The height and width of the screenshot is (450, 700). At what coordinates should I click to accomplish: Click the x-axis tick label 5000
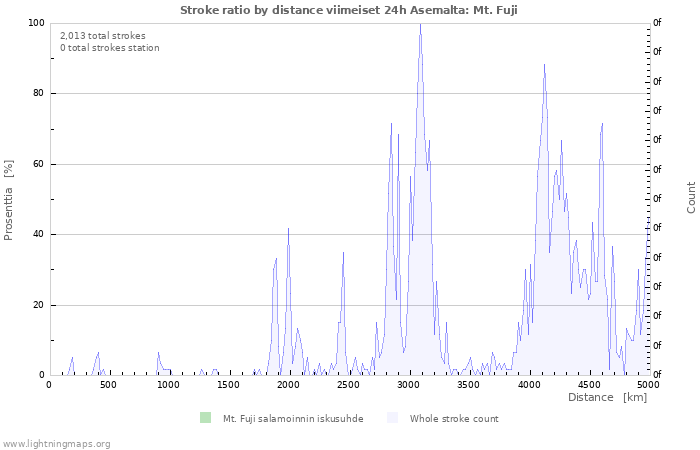(x=647, y=385)
